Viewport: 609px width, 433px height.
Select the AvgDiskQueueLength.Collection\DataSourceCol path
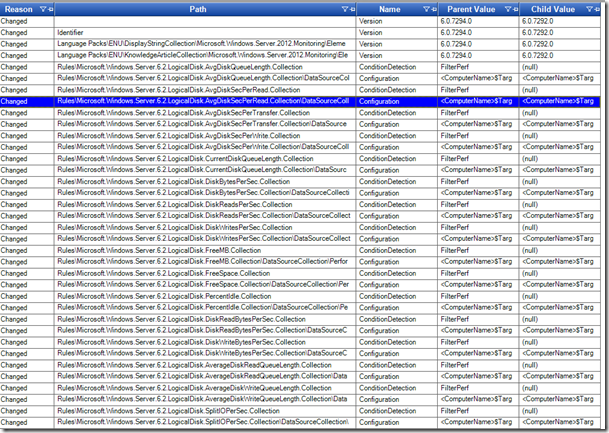click(x=205, y=78)
